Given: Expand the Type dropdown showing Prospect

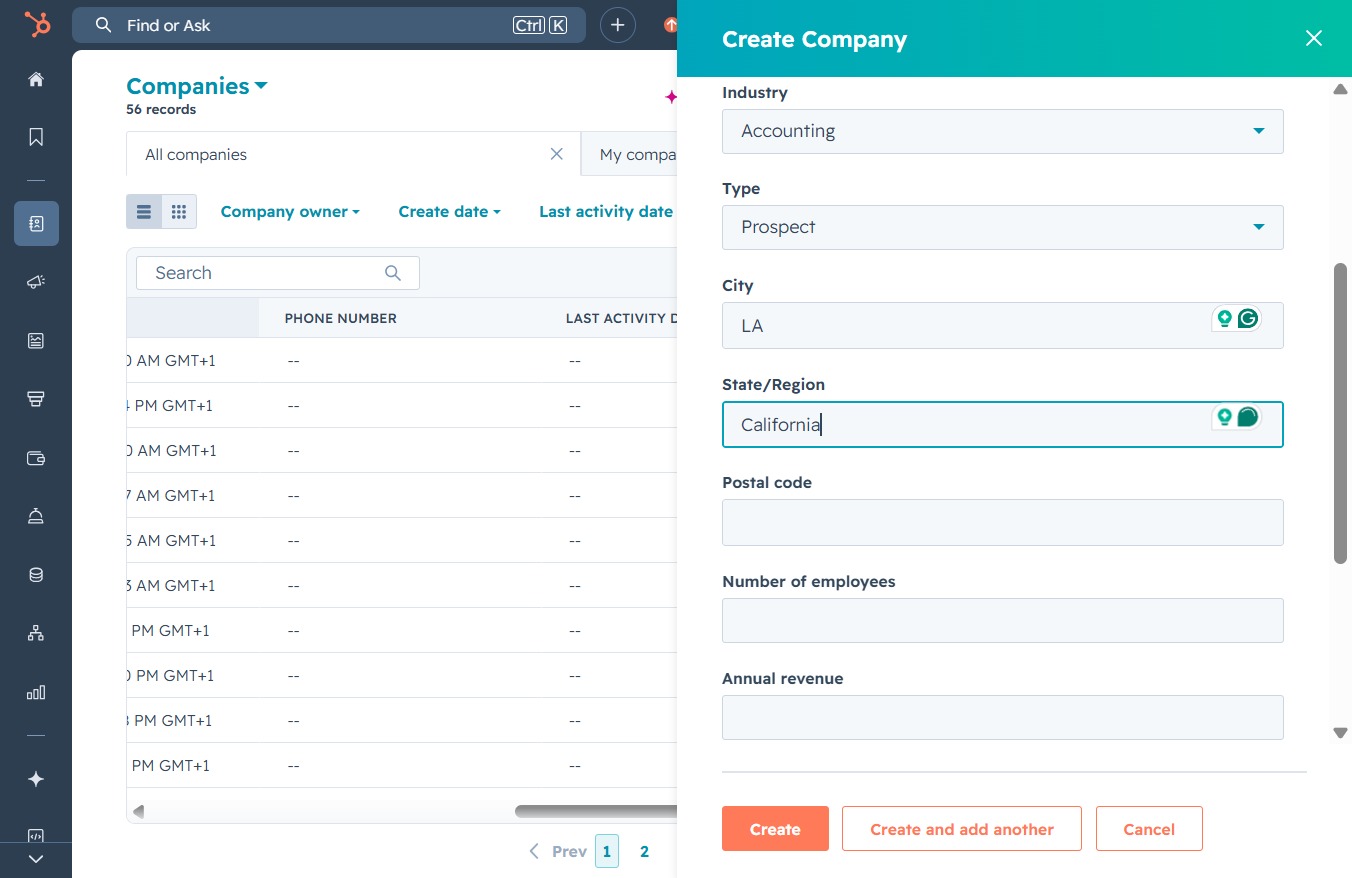Looking at the screenshot, I should [1002, 227].
